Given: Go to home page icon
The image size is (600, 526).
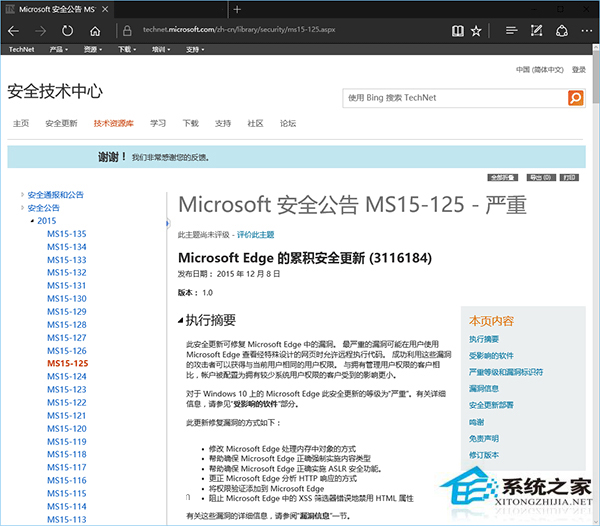Looking at the screenshot, I should point(95,31).
